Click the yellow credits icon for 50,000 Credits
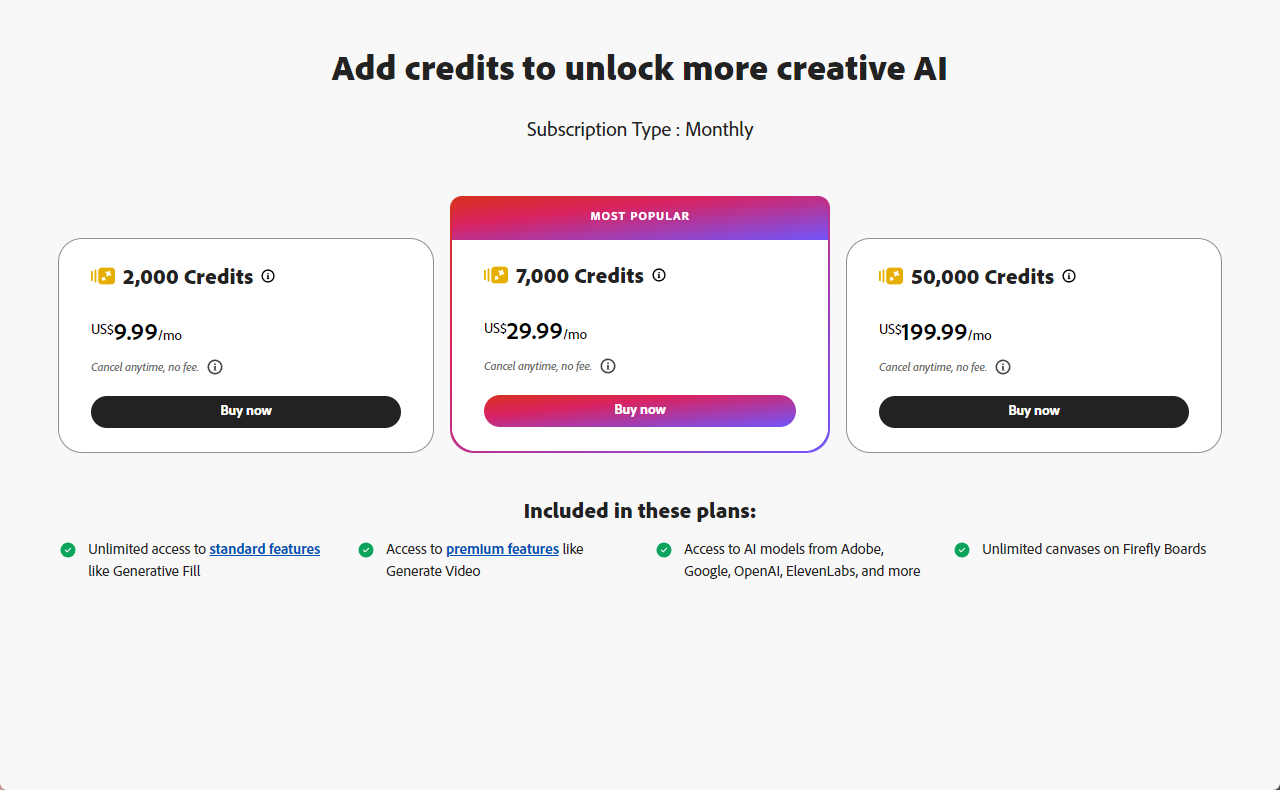The image size is (1280, 790). (x=891, y=276)
